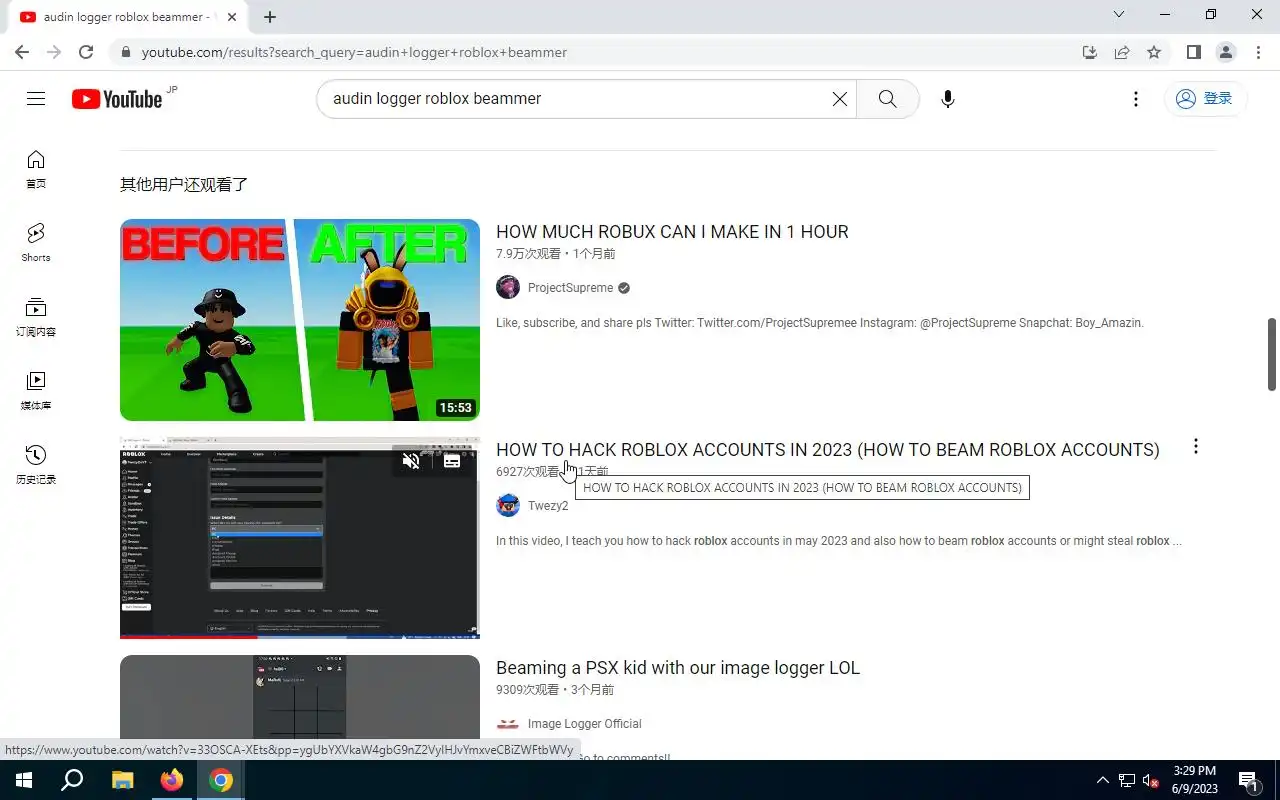Go to 首页 Home in sidebar
Image resolution: width=1280 pixels, height=800 pixels.
[x=36, y=169]
